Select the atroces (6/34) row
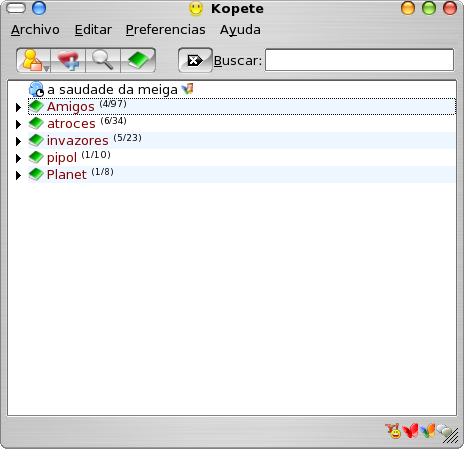 point(242,124)
